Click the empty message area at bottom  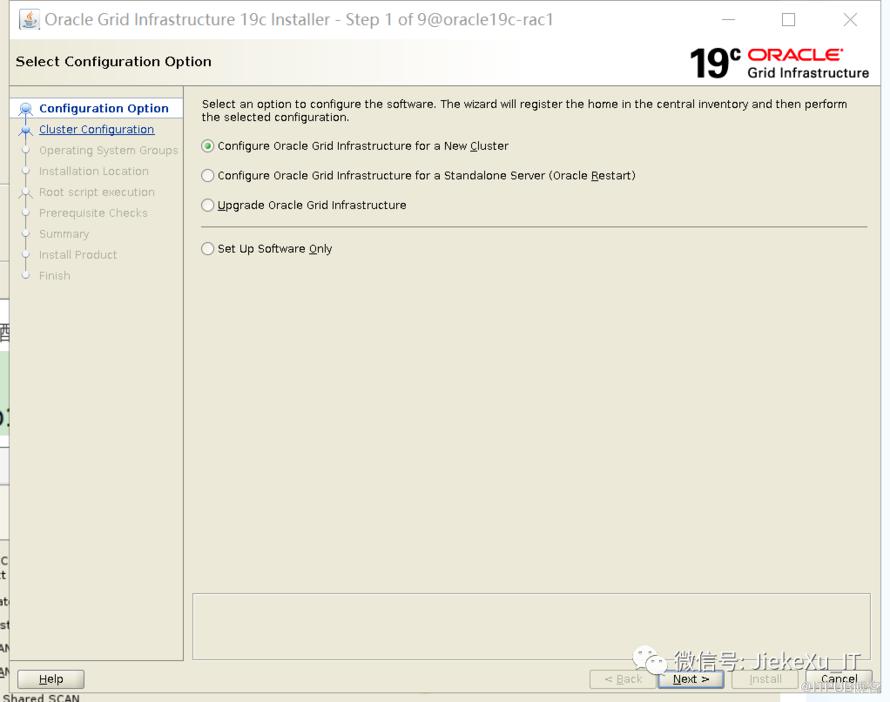pos(531,627)
